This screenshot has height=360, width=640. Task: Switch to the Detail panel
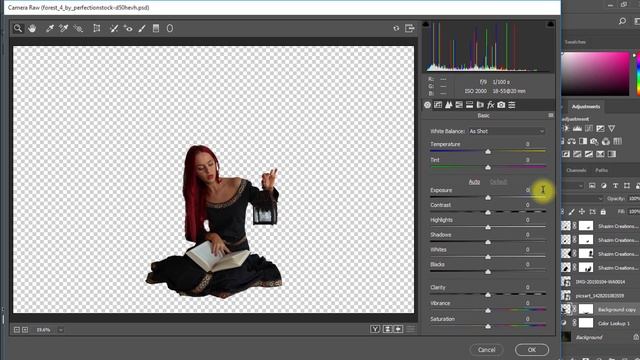pyautogui.click(x=449, y=105)
